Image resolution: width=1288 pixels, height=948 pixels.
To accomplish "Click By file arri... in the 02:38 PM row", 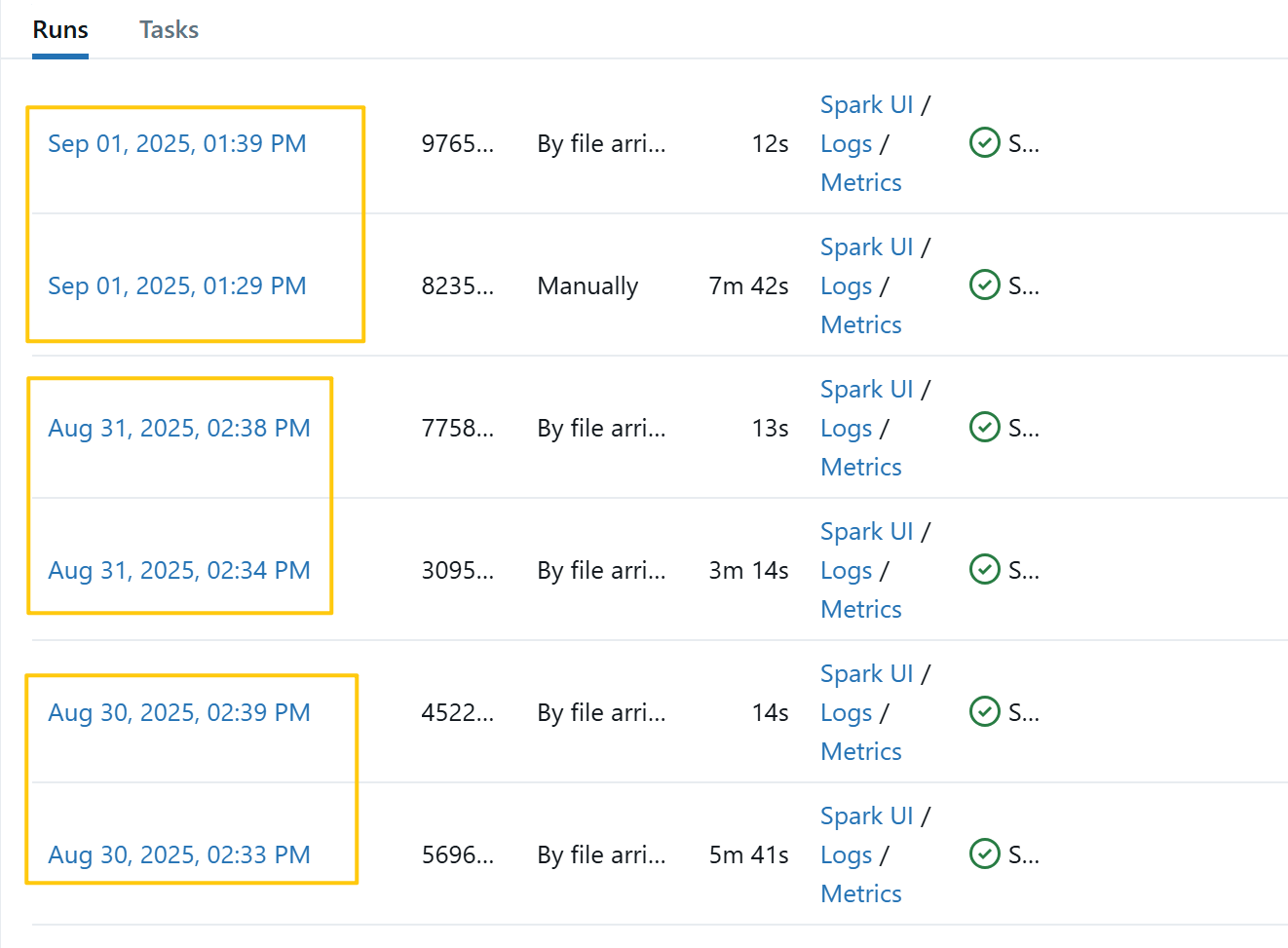I will tap(601, 428).
